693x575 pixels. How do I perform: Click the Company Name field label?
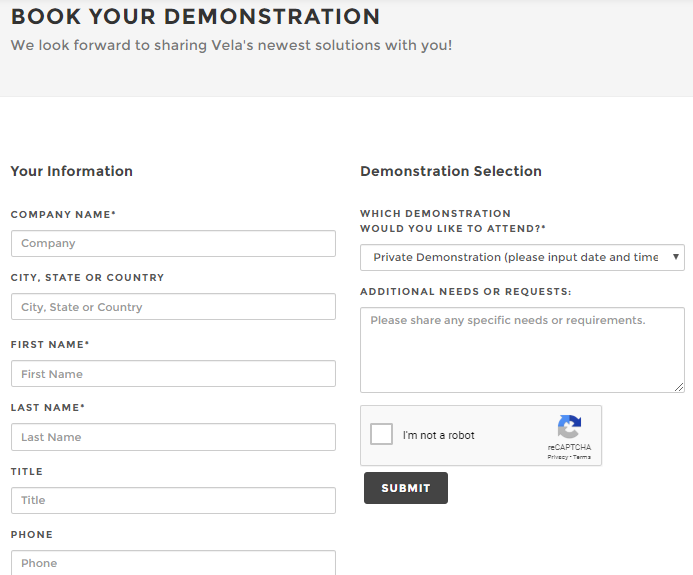63,215
